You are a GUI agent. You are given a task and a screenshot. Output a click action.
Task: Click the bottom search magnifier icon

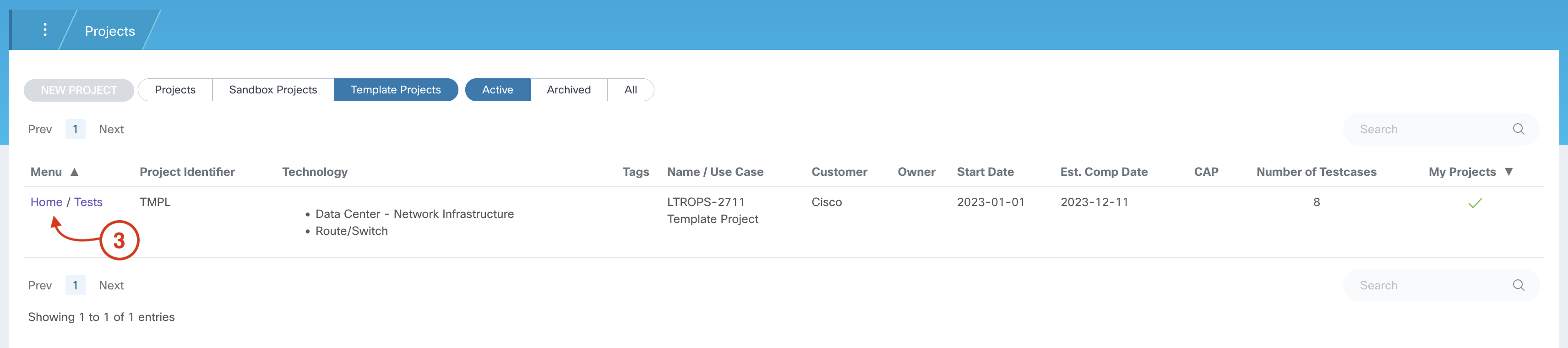pyautogui.click(x=1518, y=285)
